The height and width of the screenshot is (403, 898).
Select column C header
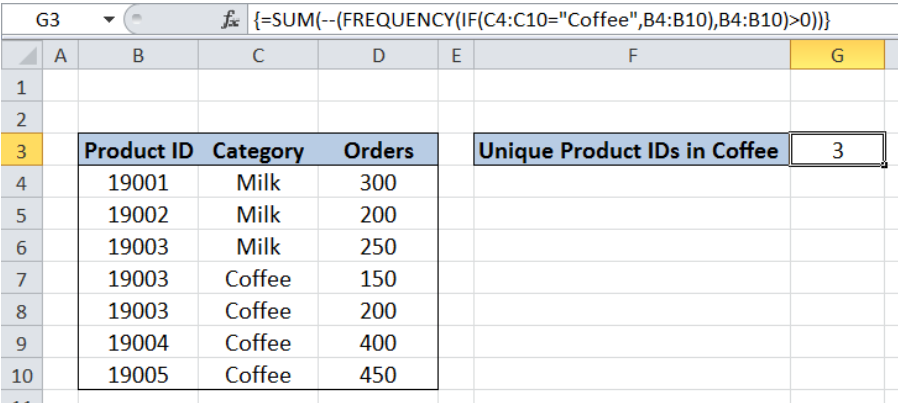258,58
